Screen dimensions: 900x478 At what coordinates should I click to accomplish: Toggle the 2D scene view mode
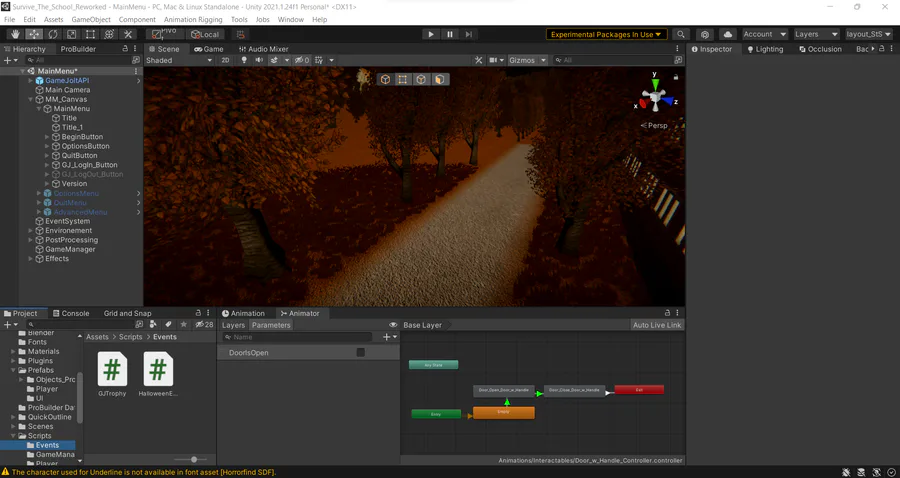[226, 60]
